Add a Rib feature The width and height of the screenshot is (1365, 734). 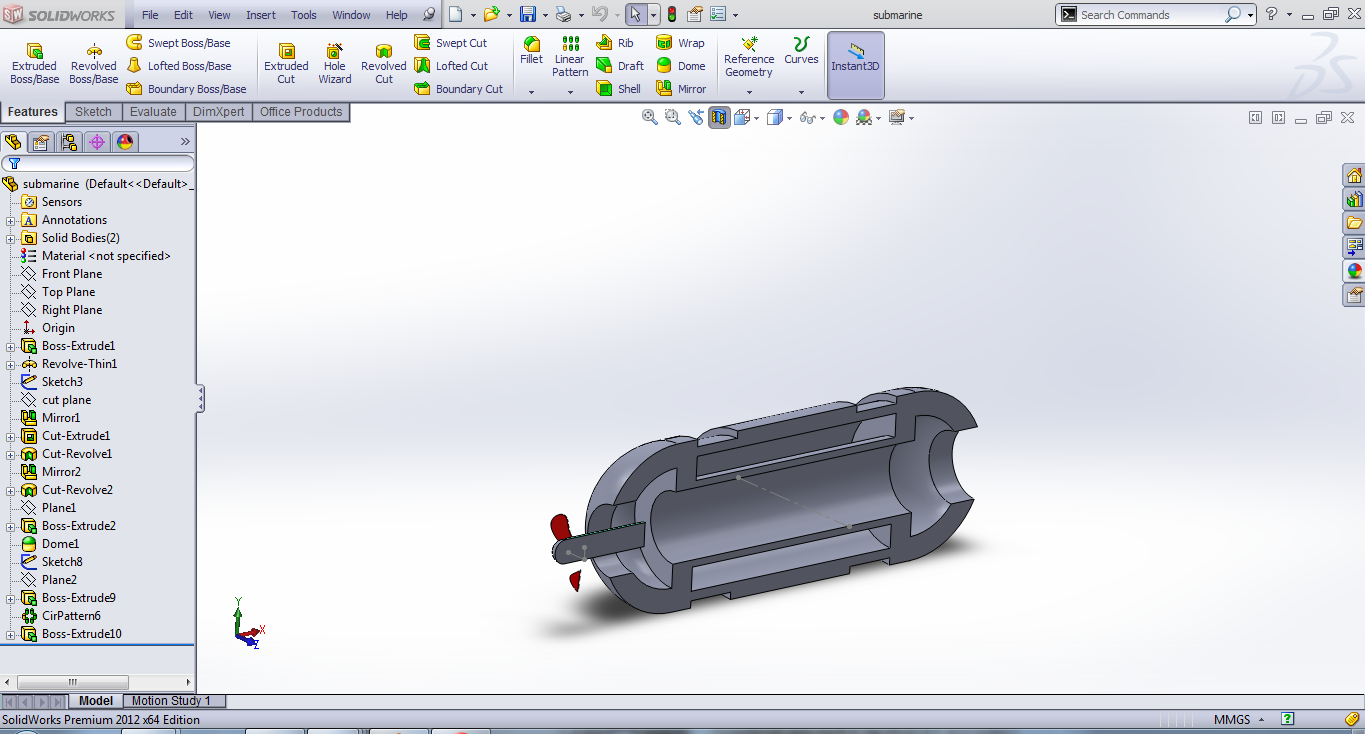click(x=615, y=43)
